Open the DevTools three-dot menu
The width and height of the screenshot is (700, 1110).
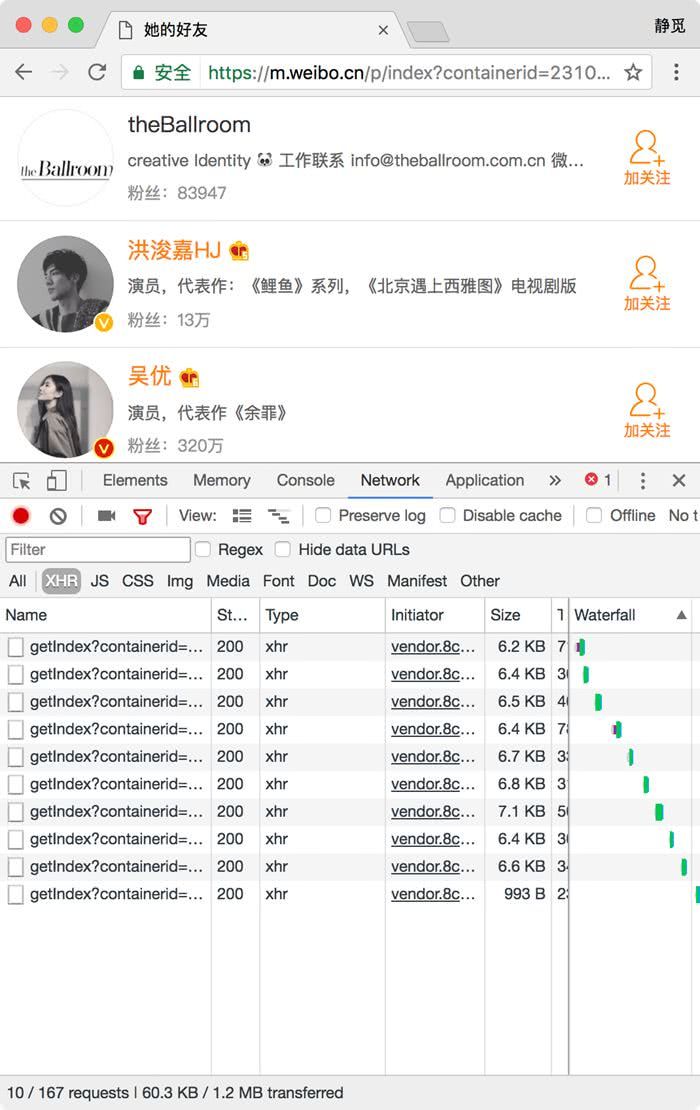point(643,481)
